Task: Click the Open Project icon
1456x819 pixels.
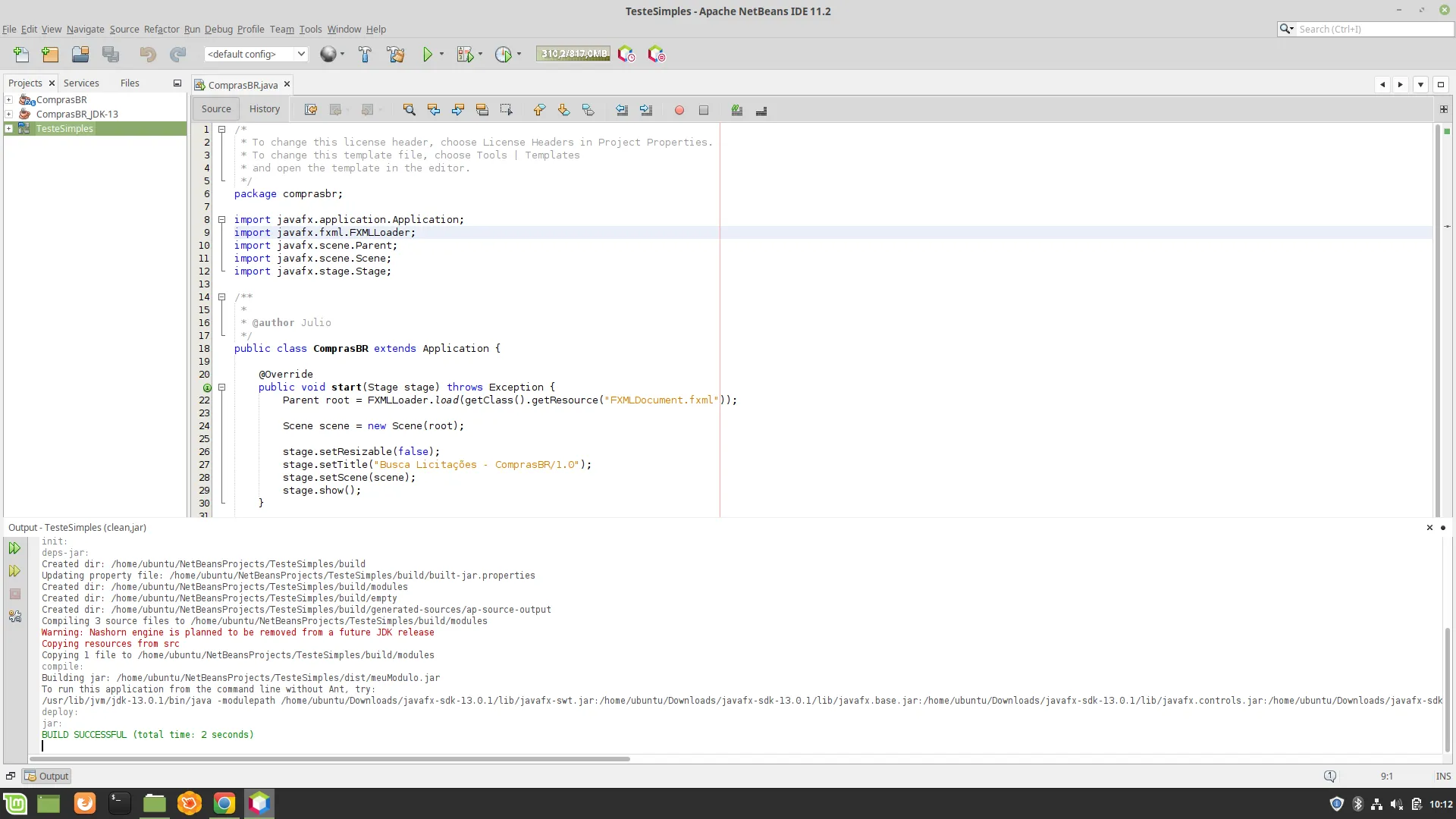Action: pyautogui.click(x=80, y=54)
